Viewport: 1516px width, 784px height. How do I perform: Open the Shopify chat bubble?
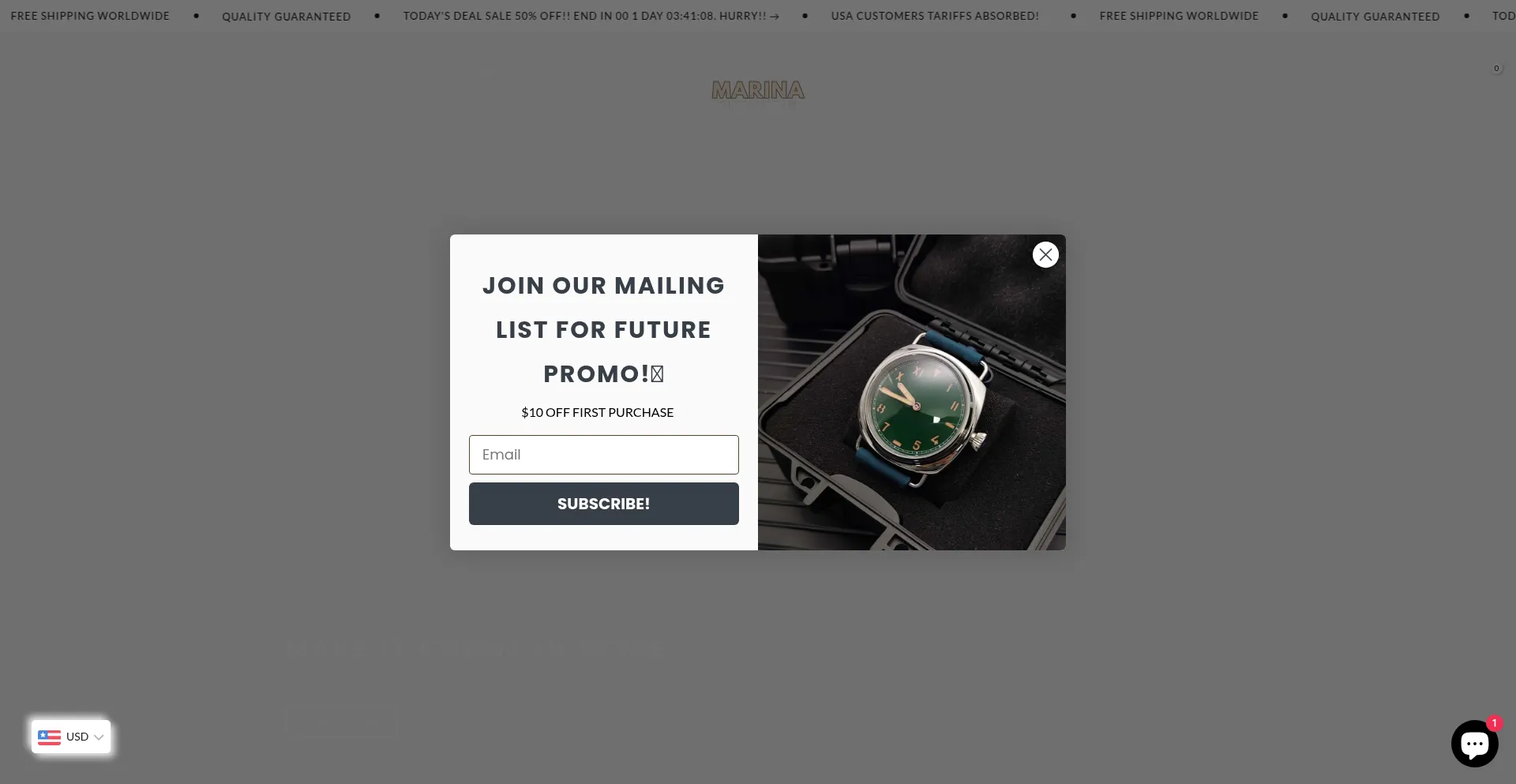tap(1474, 744)
